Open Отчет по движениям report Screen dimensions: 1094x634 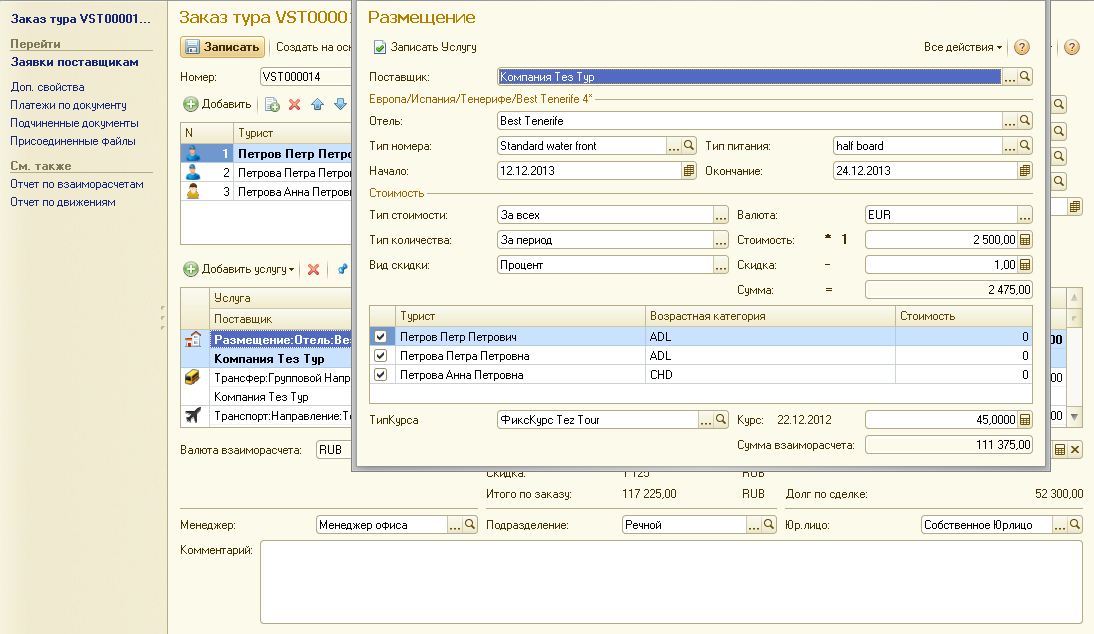(x=63, y=202)
